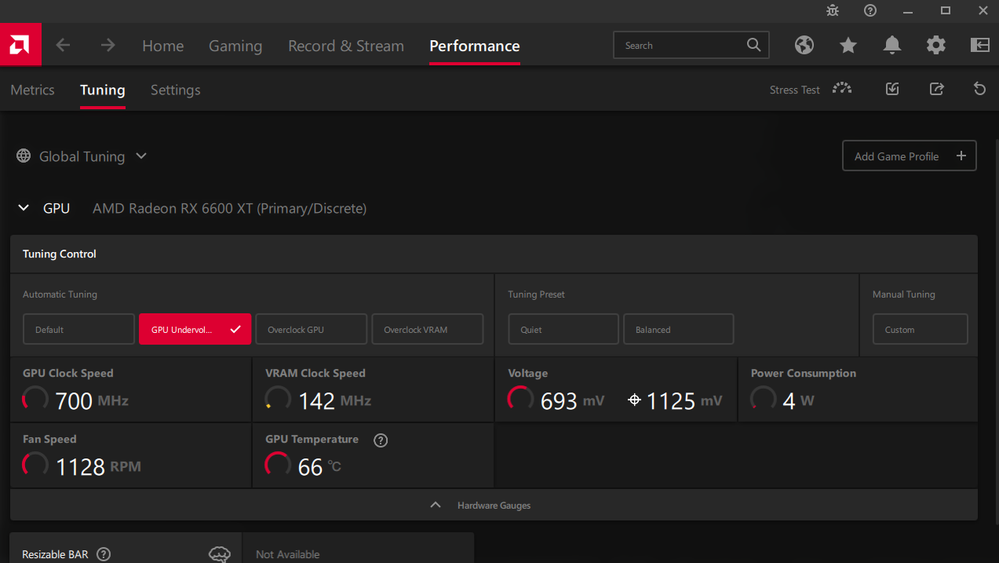Click the bug report icon
The width and height of the screenshot is (999, 563).
(x=833, y=10)
